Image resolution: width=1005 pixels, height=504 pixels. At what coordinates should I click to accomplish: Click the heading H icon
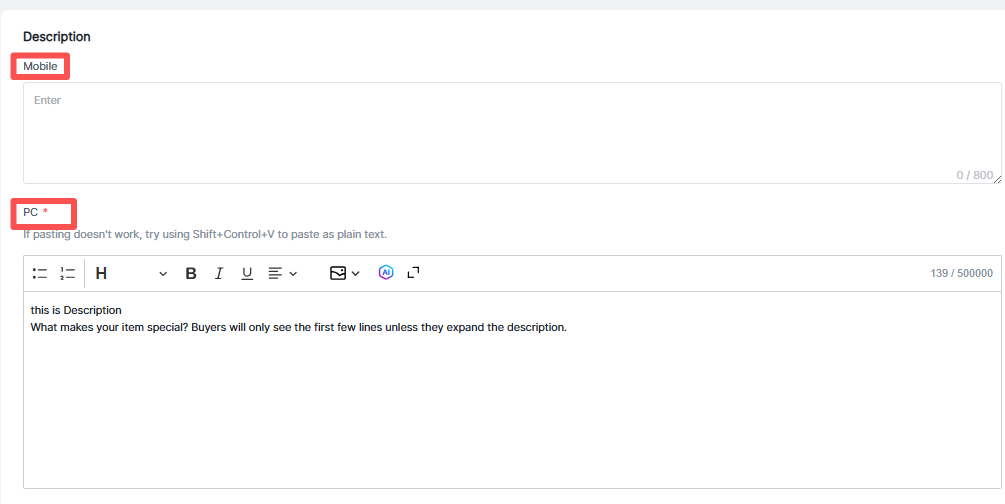pos(101,273)
